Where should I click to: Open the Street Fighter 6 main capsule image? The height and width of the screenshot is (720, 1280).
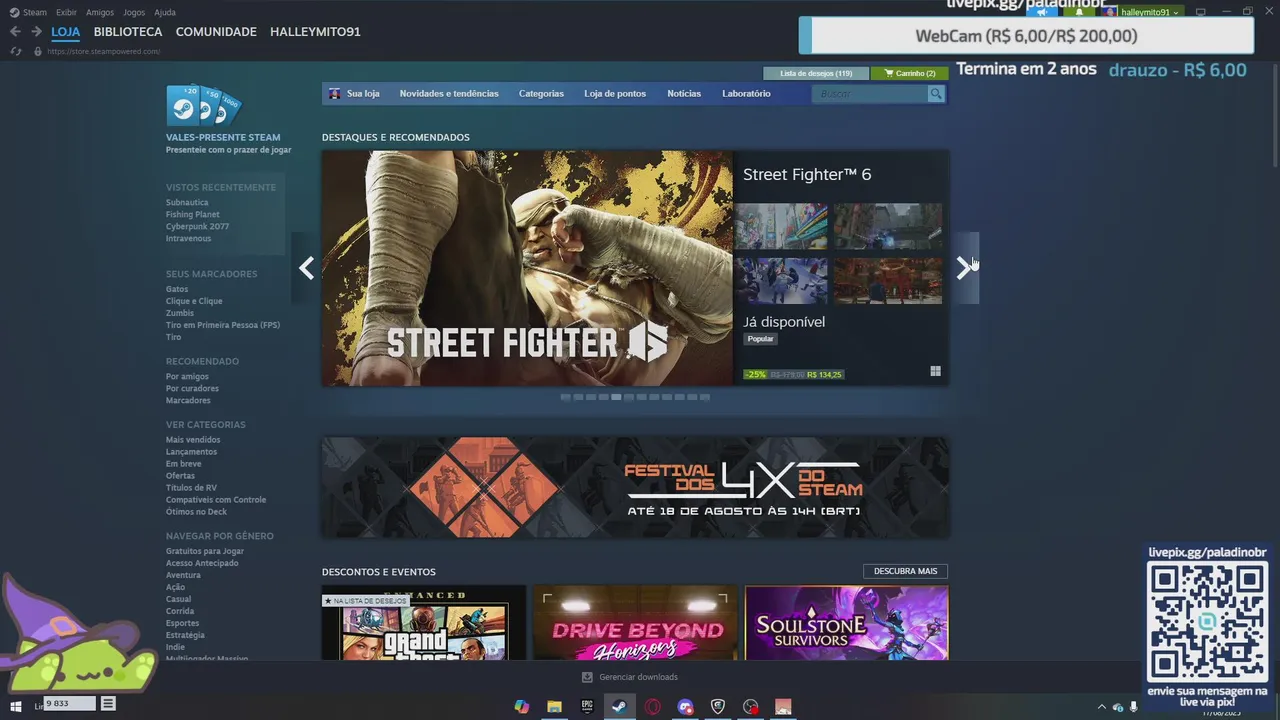[x=527, y=268]
